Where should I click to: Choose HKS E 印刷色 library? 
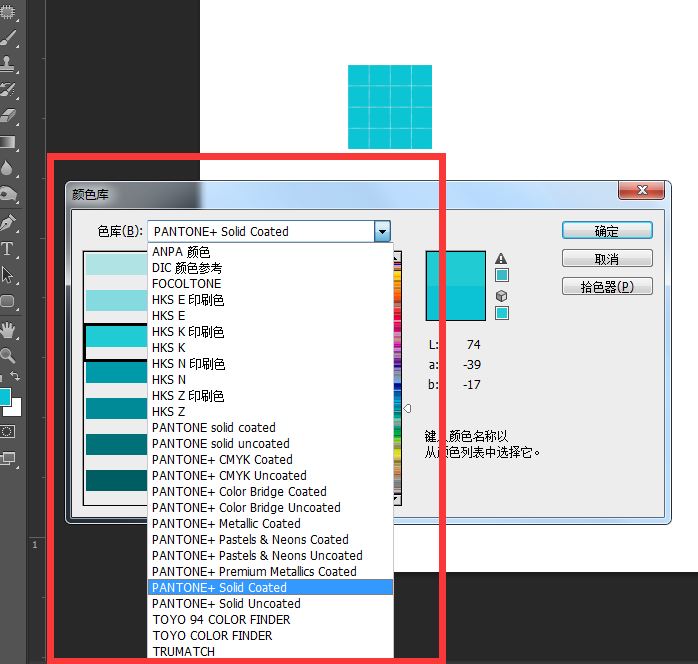pyautogui.click(x=270, y=300)
